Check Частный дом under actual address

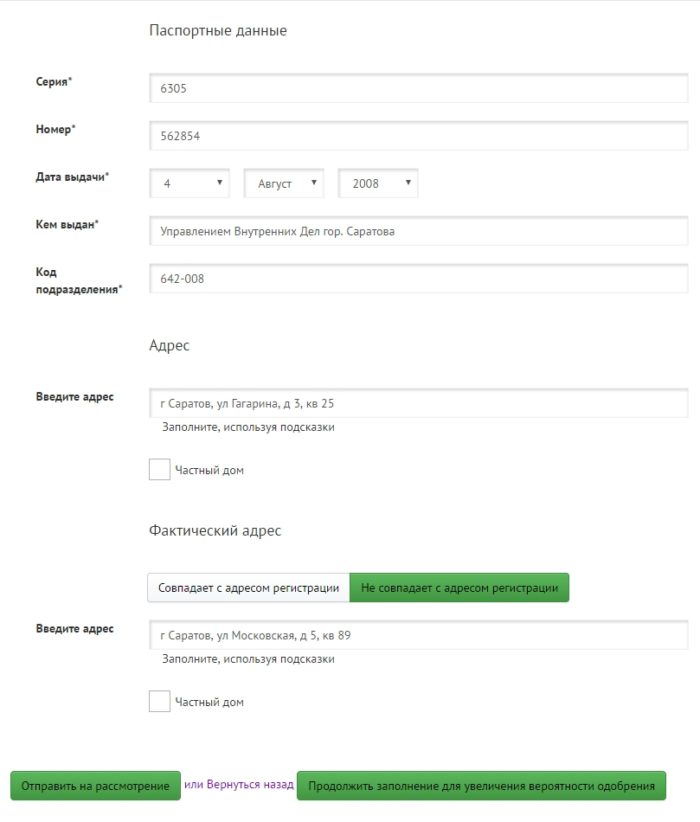tap(159, 702)
